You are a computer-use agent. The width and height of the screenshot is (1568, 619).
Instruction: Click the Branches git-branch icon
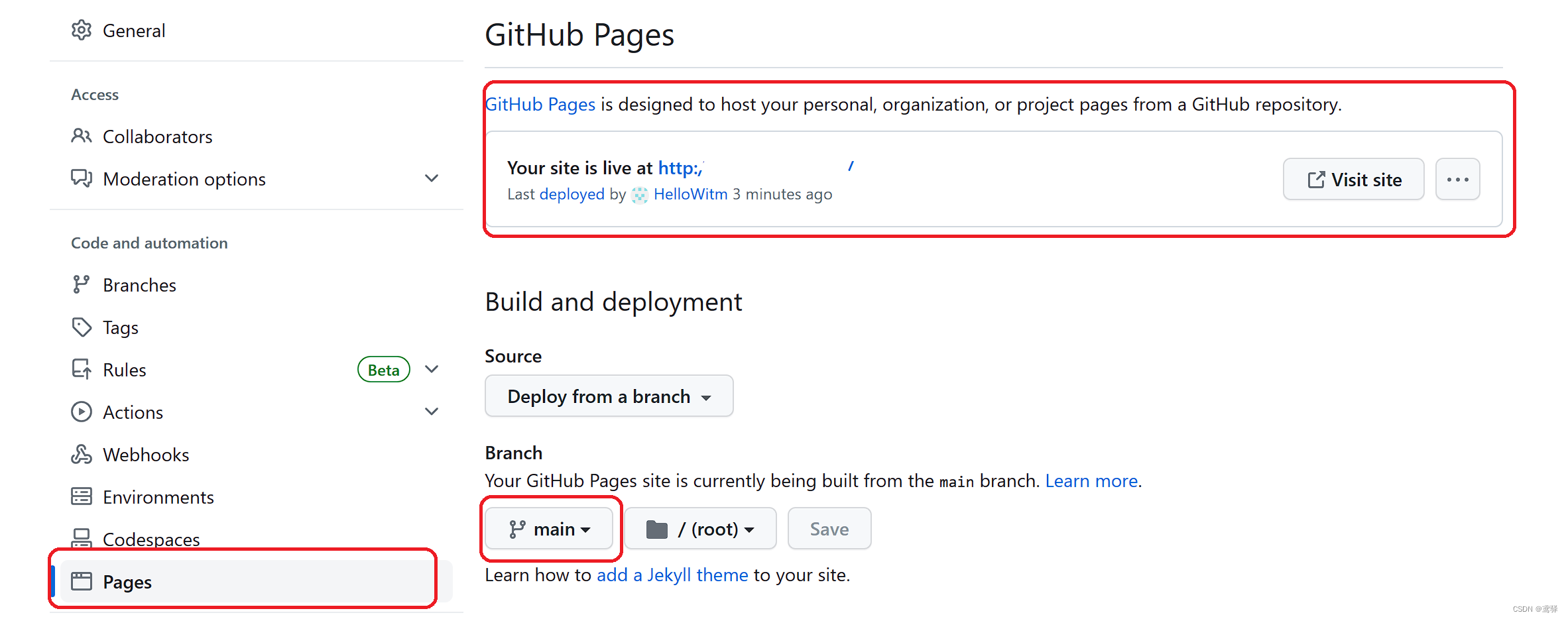[81, 284]
